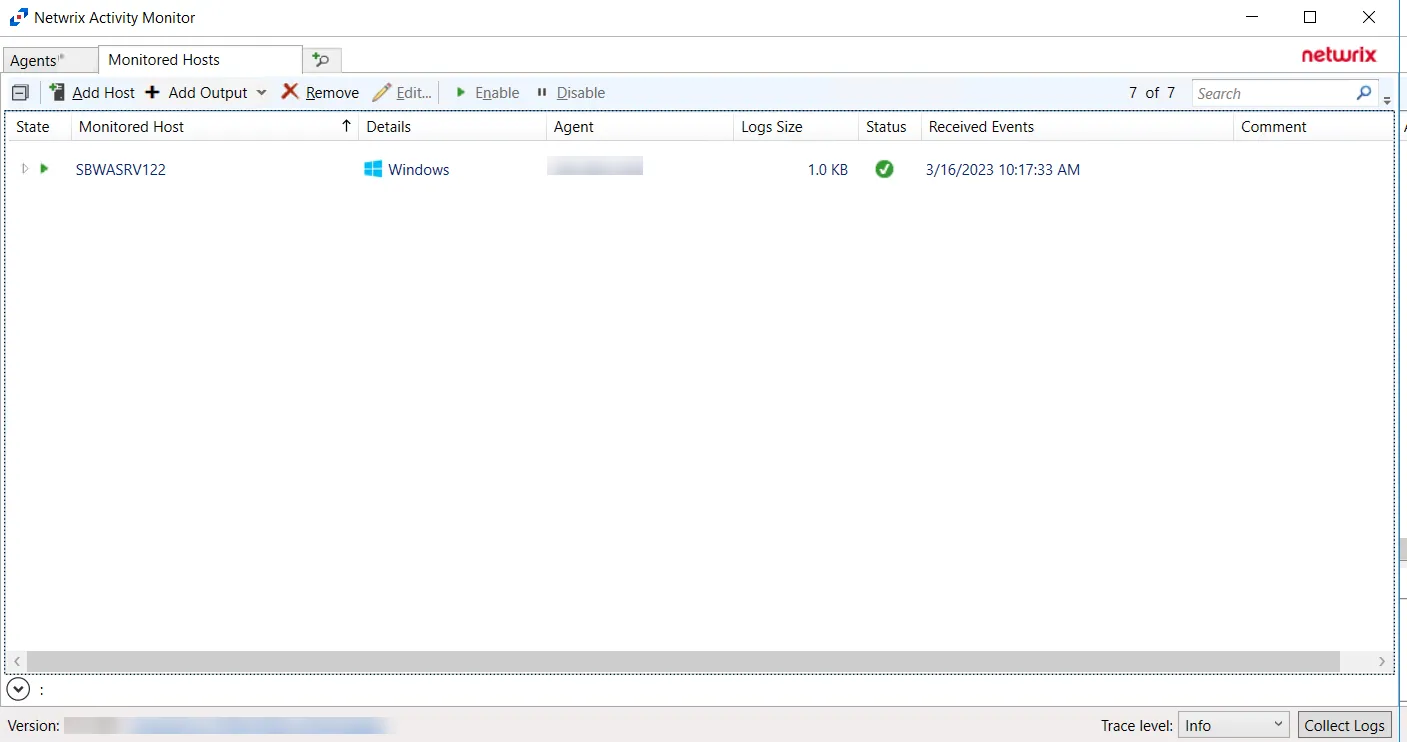Click the Status column header
1407x742 pixels.
point(890,127)
